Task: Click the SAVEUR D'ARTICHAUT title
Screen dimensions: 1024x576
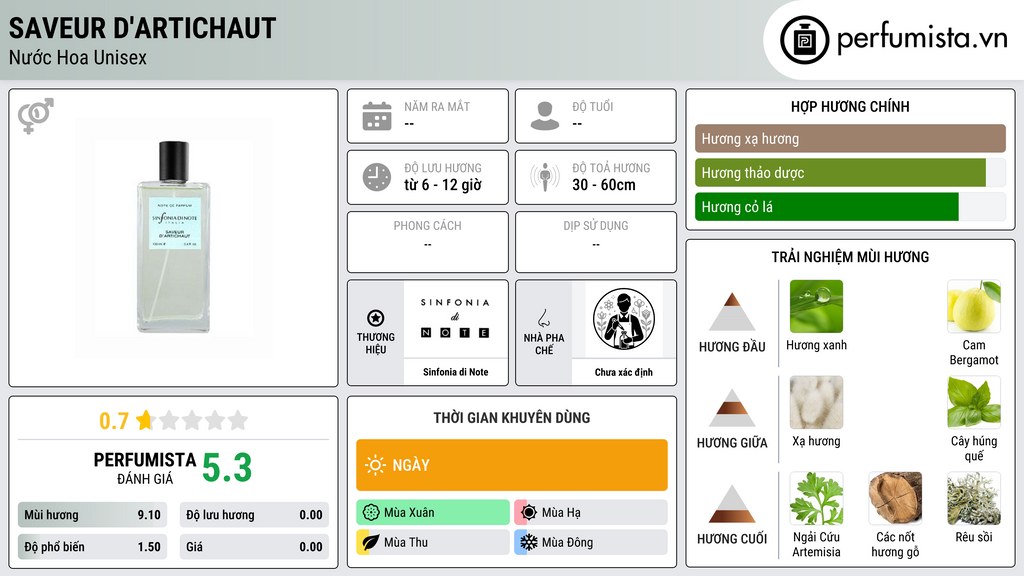Action: tap(142, 28)
